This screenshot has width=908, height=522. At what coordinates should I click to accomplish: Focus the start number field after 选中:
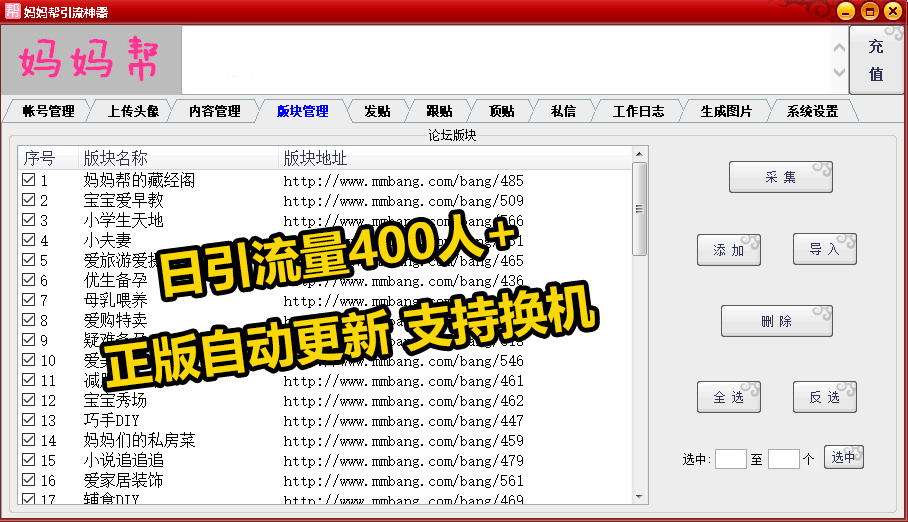point(731,459)
